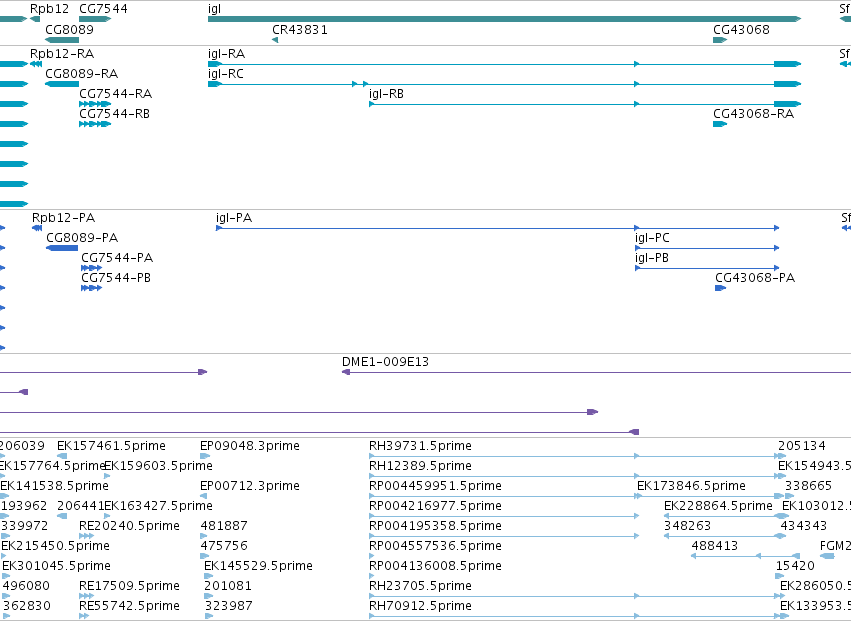Screen dimensions: 851x621
Task: Click the igl-PB coding sequence label
Action: pyautogui.click(x=652, y=257)
